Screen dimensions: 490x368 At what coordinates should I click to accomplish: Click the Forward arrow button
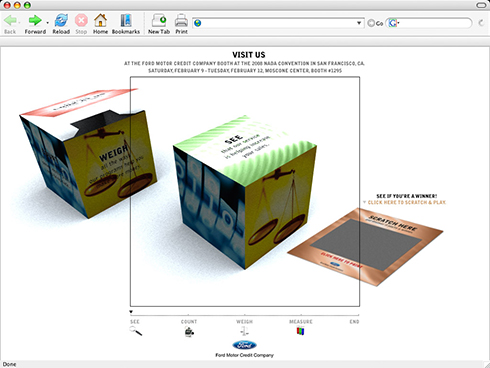tap(35, 21)
